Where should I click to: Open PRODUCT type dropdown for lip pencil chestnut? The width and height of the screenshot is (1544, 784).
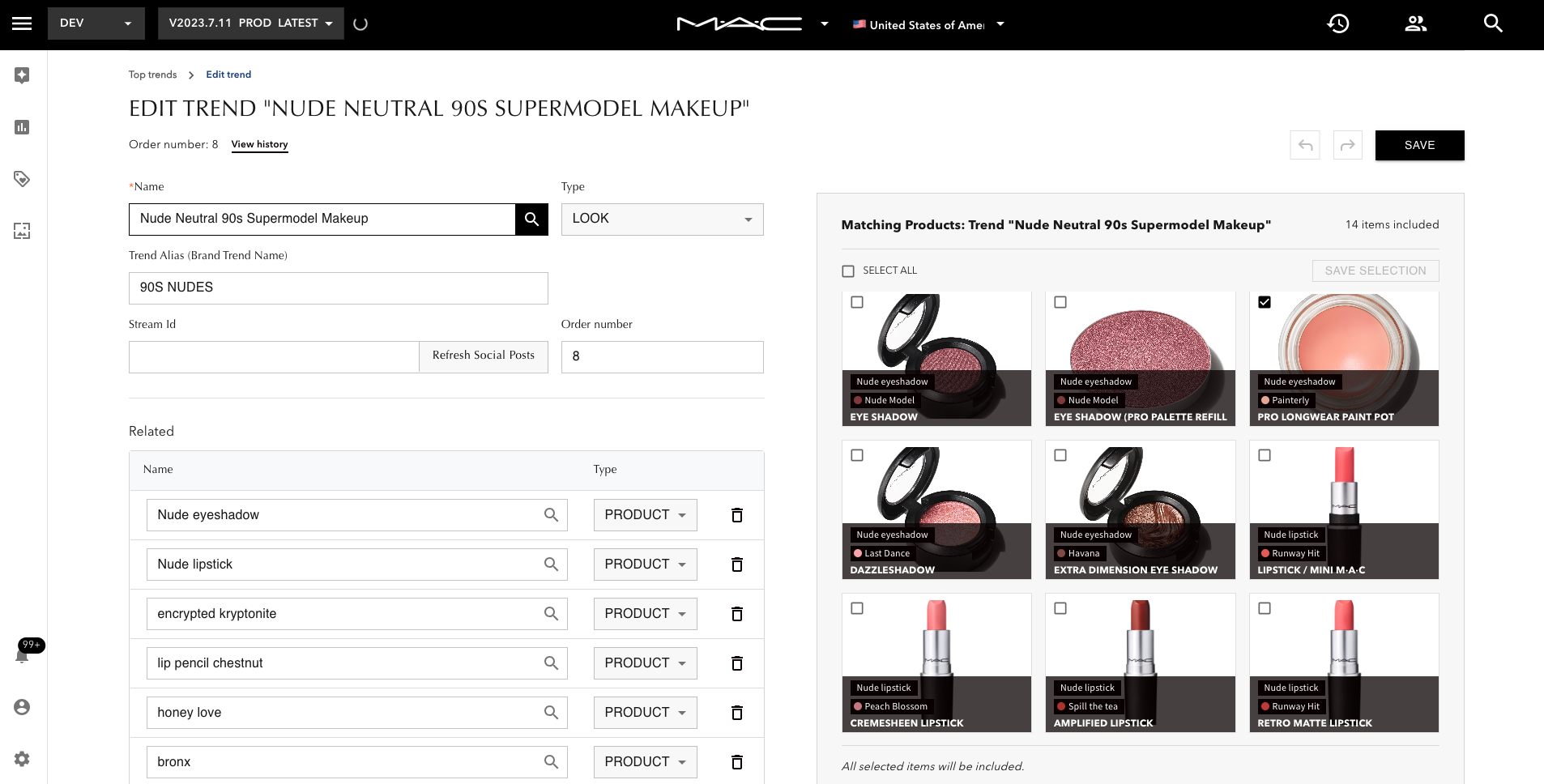tap(646, 663)
